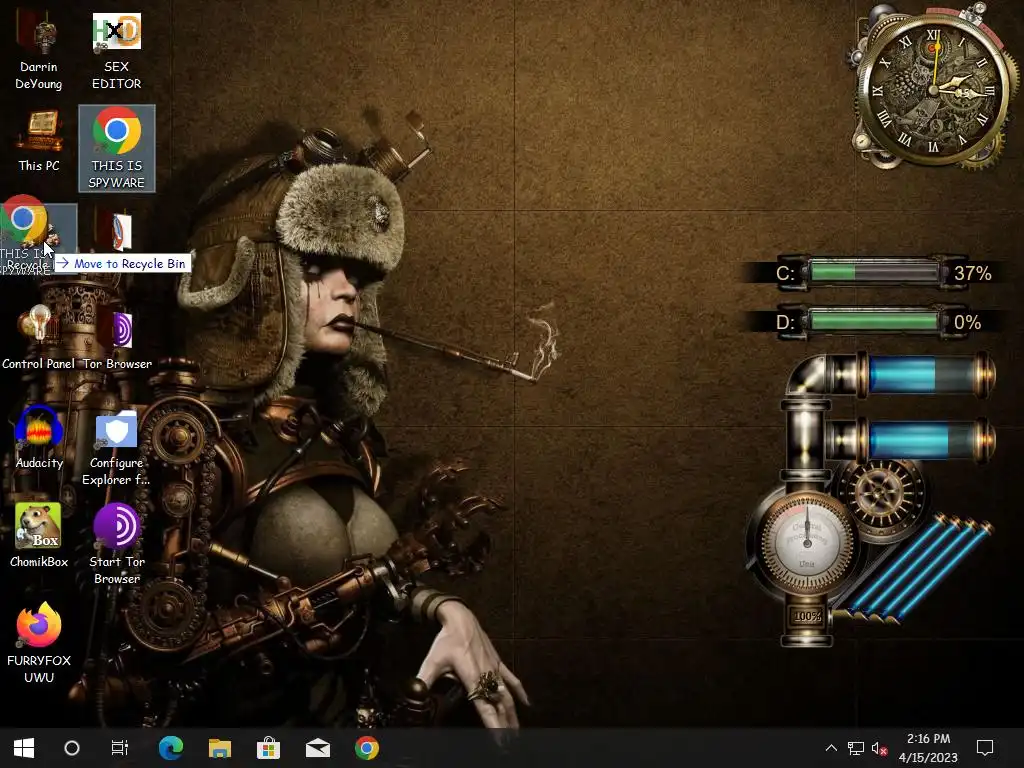The width and height of the screenshot is (1024, 768).
Task: Click the D: drive usage bar
Action: (874, 321)
